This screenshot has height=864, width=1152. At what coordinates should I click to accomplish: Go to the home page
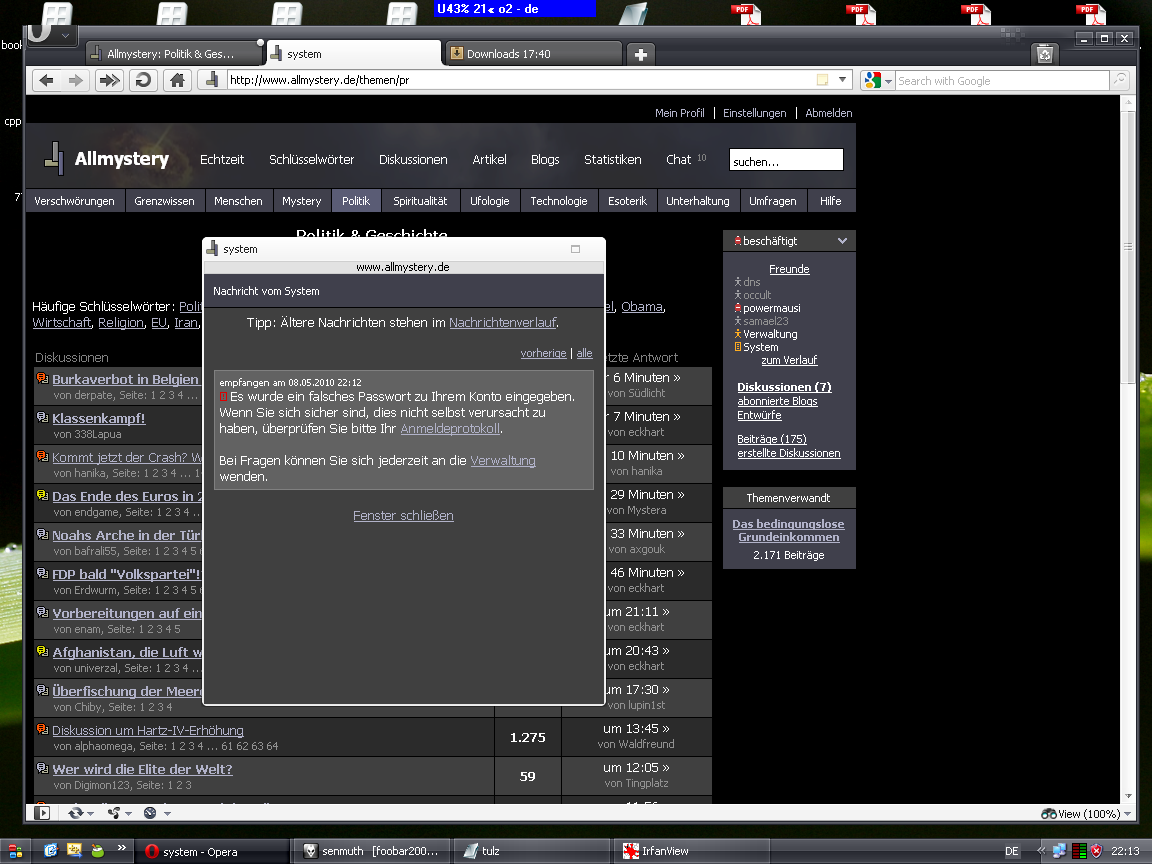coord(177,80)
